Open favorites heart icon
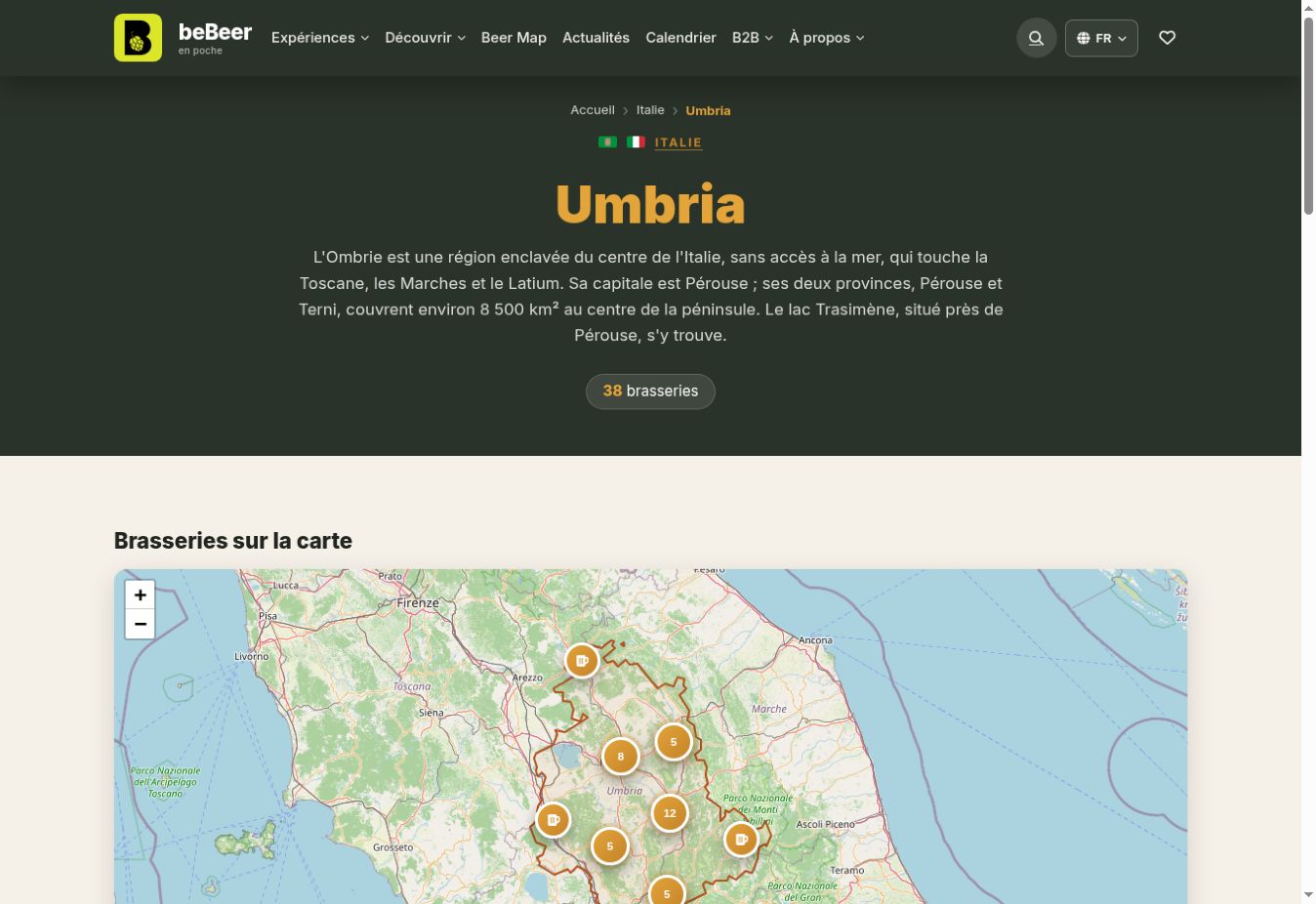 (1167, 38)
